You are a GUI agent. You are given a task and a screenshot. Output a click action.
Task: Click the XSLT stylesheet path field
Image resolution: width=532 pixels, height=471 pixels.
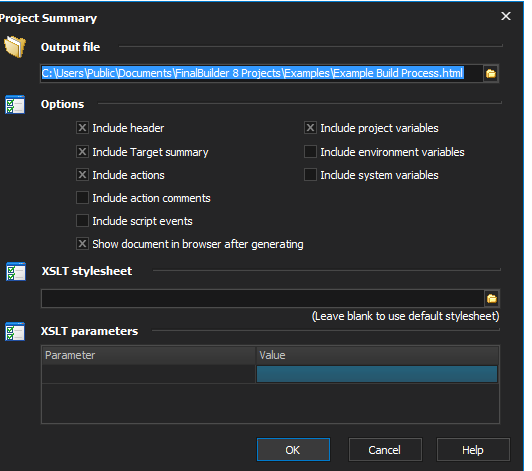[x=262, y=299]
